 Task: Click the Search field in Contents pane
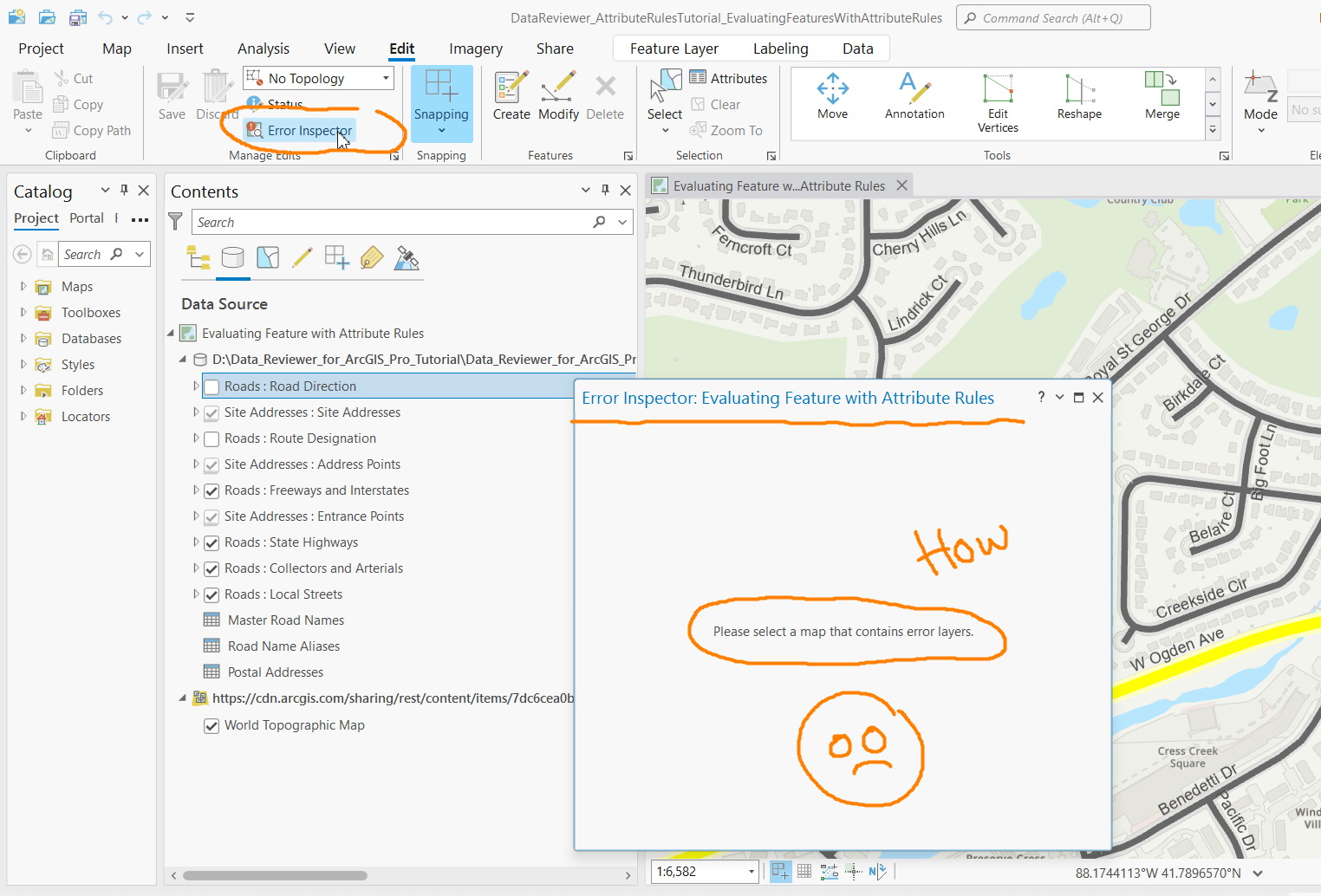390,222
